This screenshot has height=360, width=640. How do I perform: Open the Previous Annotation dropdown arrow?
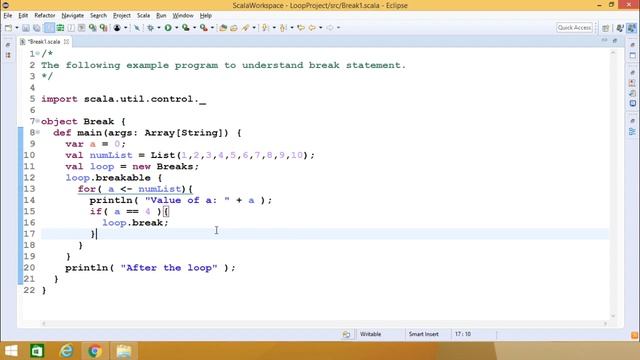[292, 28]
